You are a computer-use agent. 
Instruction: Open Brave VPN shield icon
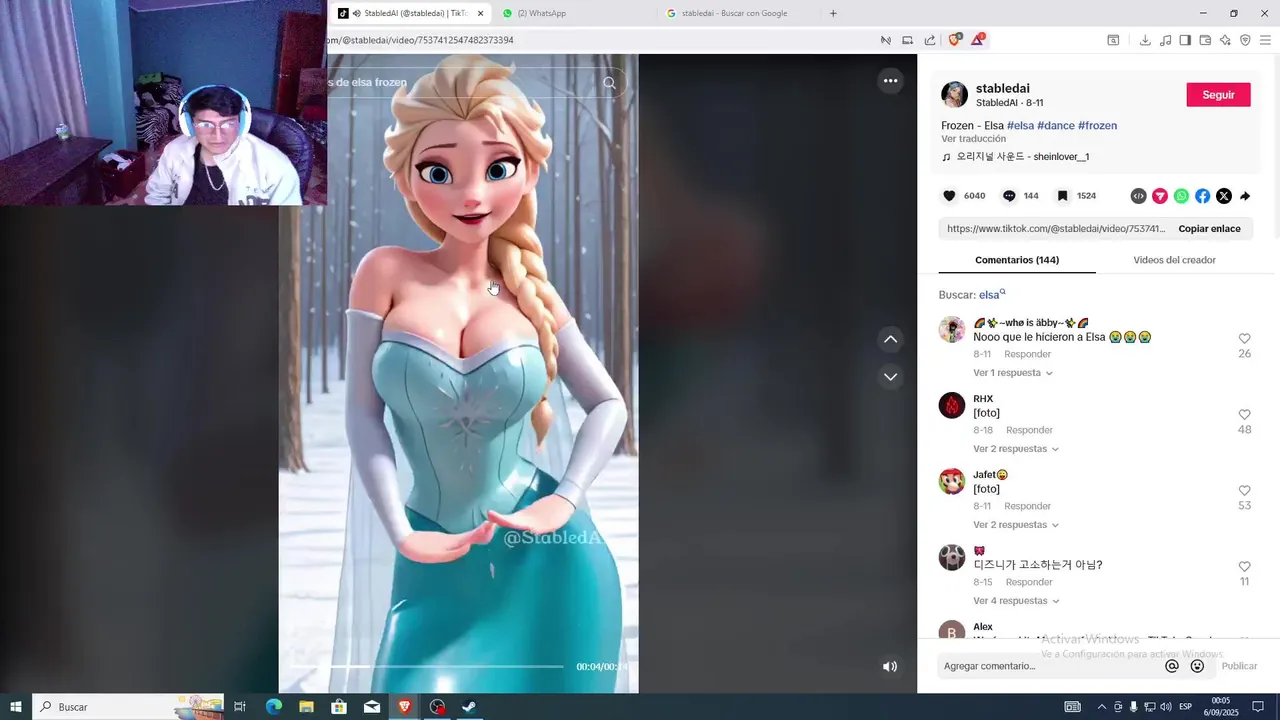[1245, 40]
